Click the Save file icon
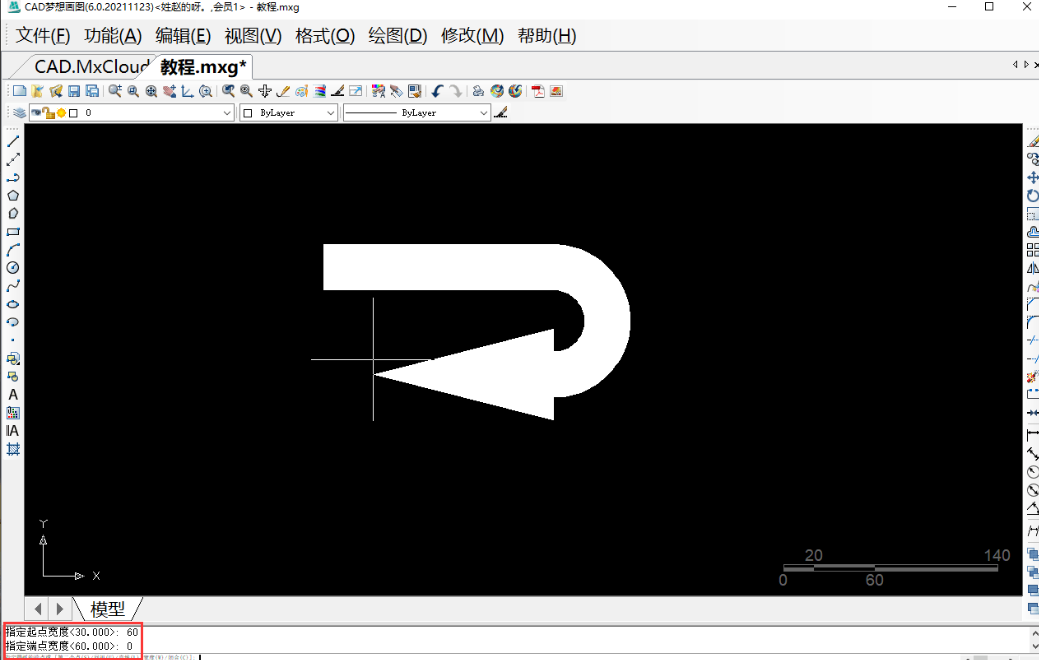 pyautogui.click(x=74, y=91)
